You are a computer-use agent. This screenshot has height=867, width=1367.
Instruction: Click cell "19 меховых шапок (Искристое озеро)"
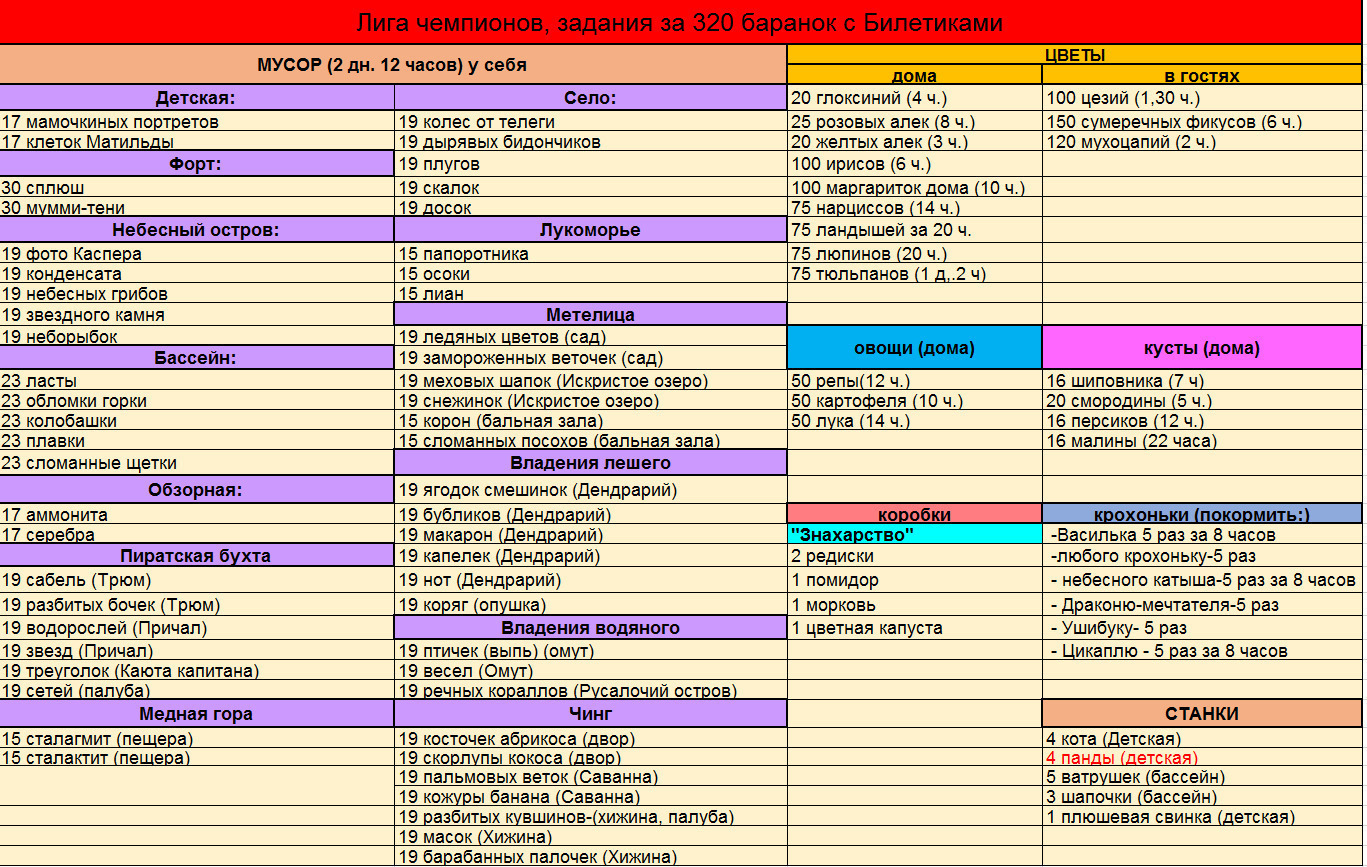590,381
